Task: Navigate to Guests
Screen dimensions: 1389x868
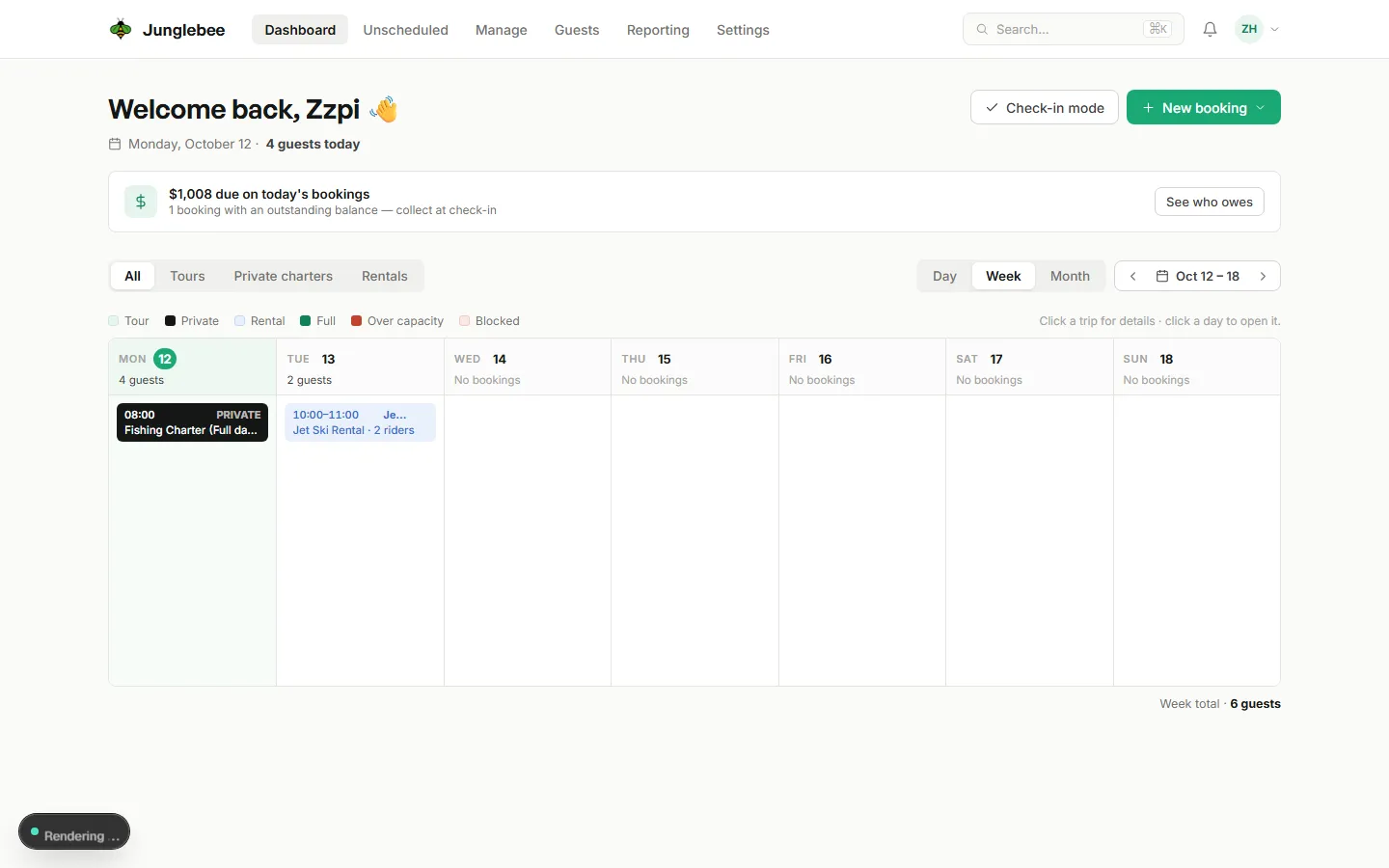Action: point(577,29)
